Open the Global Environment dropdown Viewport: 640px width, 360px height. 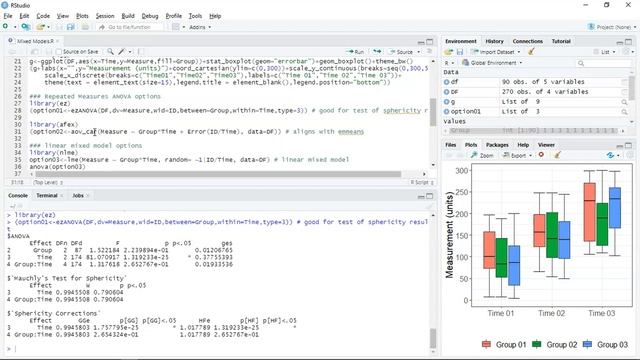coord(492,63)
